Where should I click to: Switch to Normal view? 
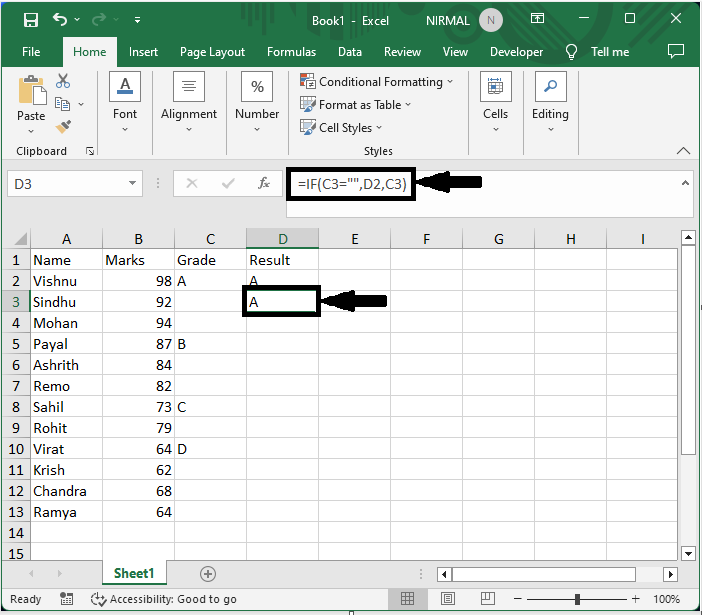[407, 598]
